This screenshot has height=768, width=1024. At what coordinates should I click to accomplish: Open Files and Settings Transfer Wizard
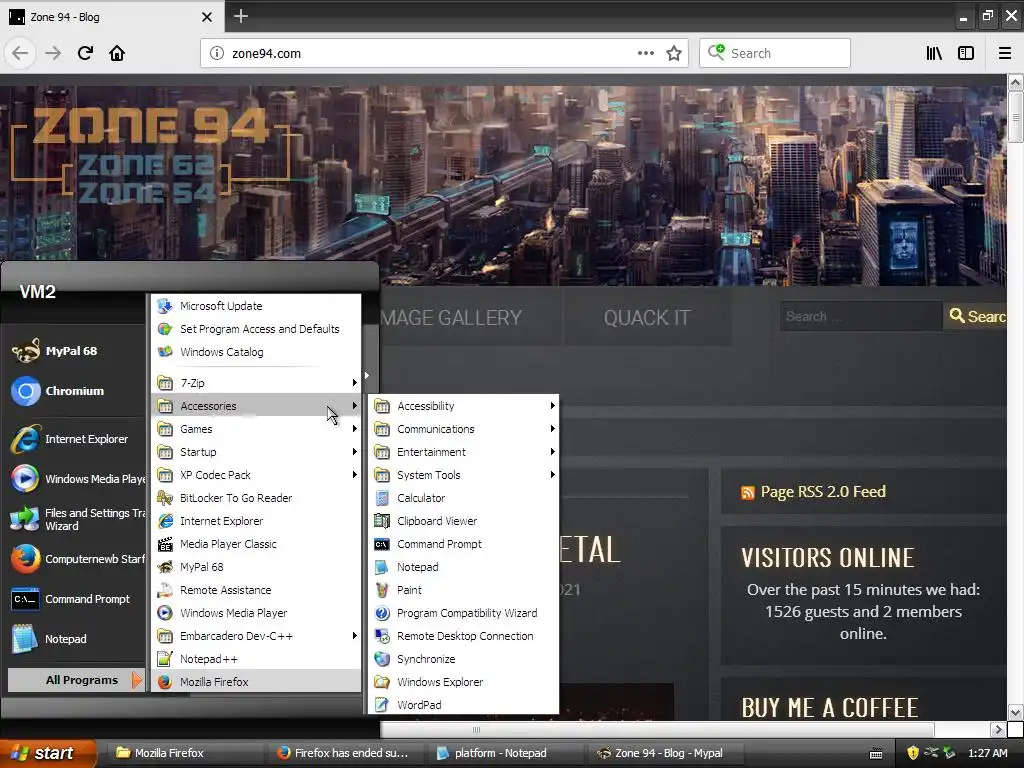pyautogui.click(x=75, y=519)
